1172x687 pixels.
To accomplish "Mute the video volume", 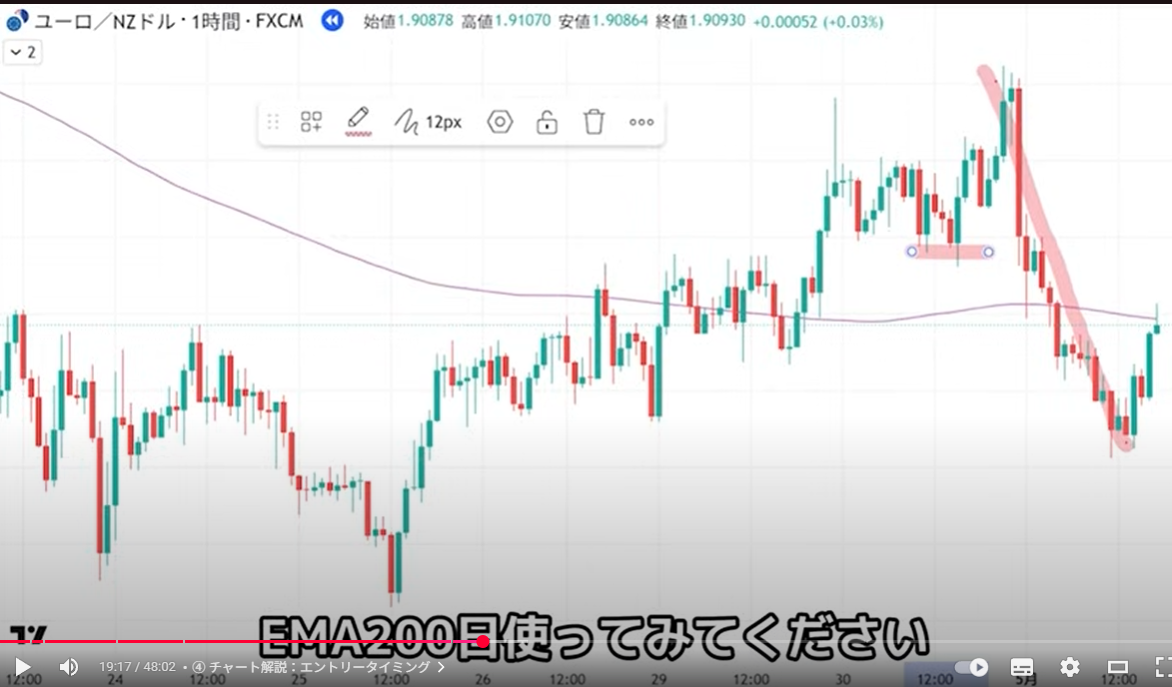I will pyautogui.click(x=68, y=667).
